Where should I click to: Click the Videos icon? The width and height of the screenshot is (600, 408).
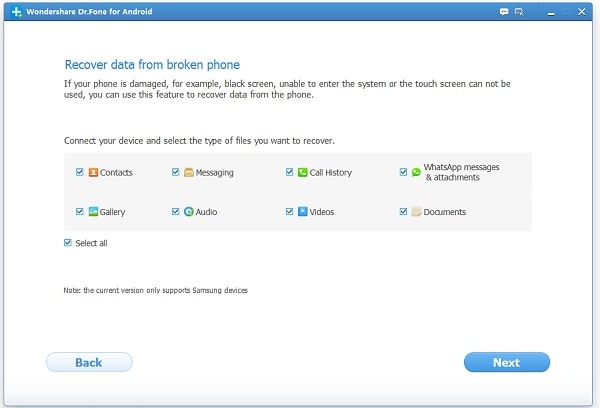pos(302,212)
